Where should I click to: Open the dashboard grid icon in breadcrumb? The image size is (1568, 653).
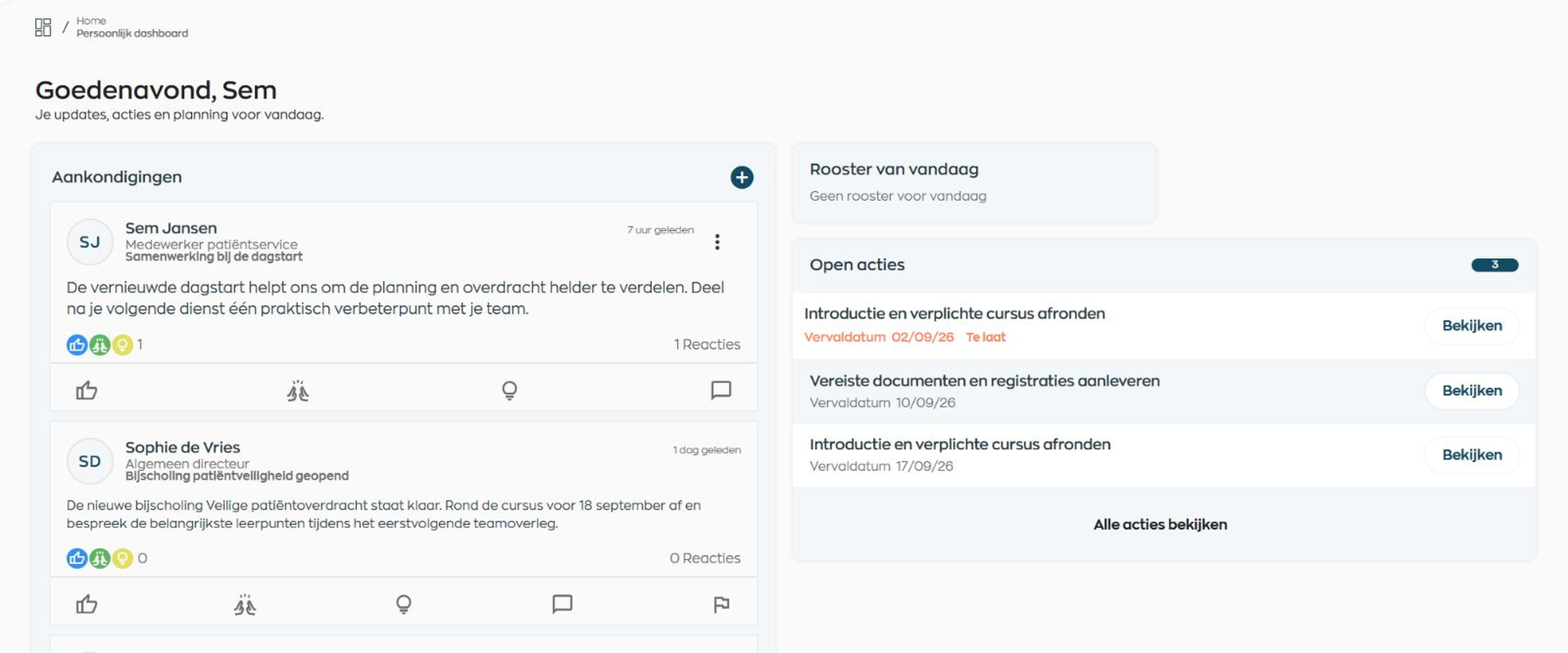click(x=43, y=27)
